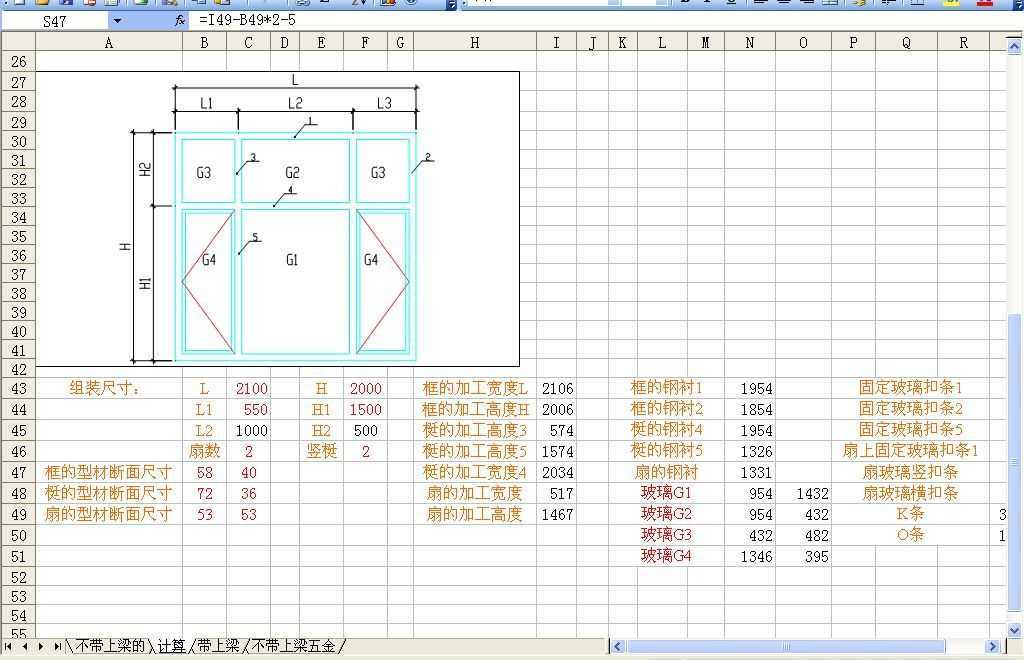Click the 梃的型材断面尺寸 label
Image resolution: width=1024 pixels, height=660 pixels.
click(108, 494)
